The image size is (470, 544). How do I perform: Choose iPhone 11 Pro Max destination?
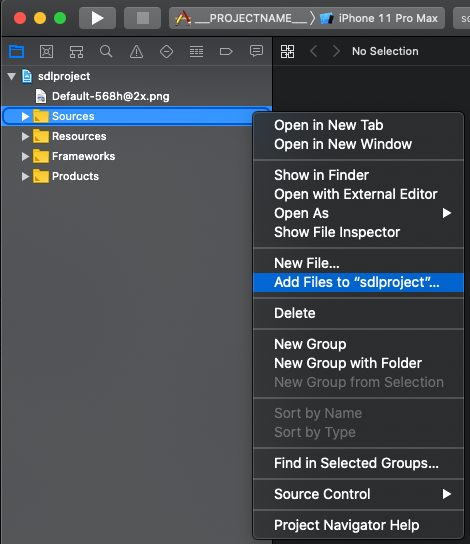[388, 18]
